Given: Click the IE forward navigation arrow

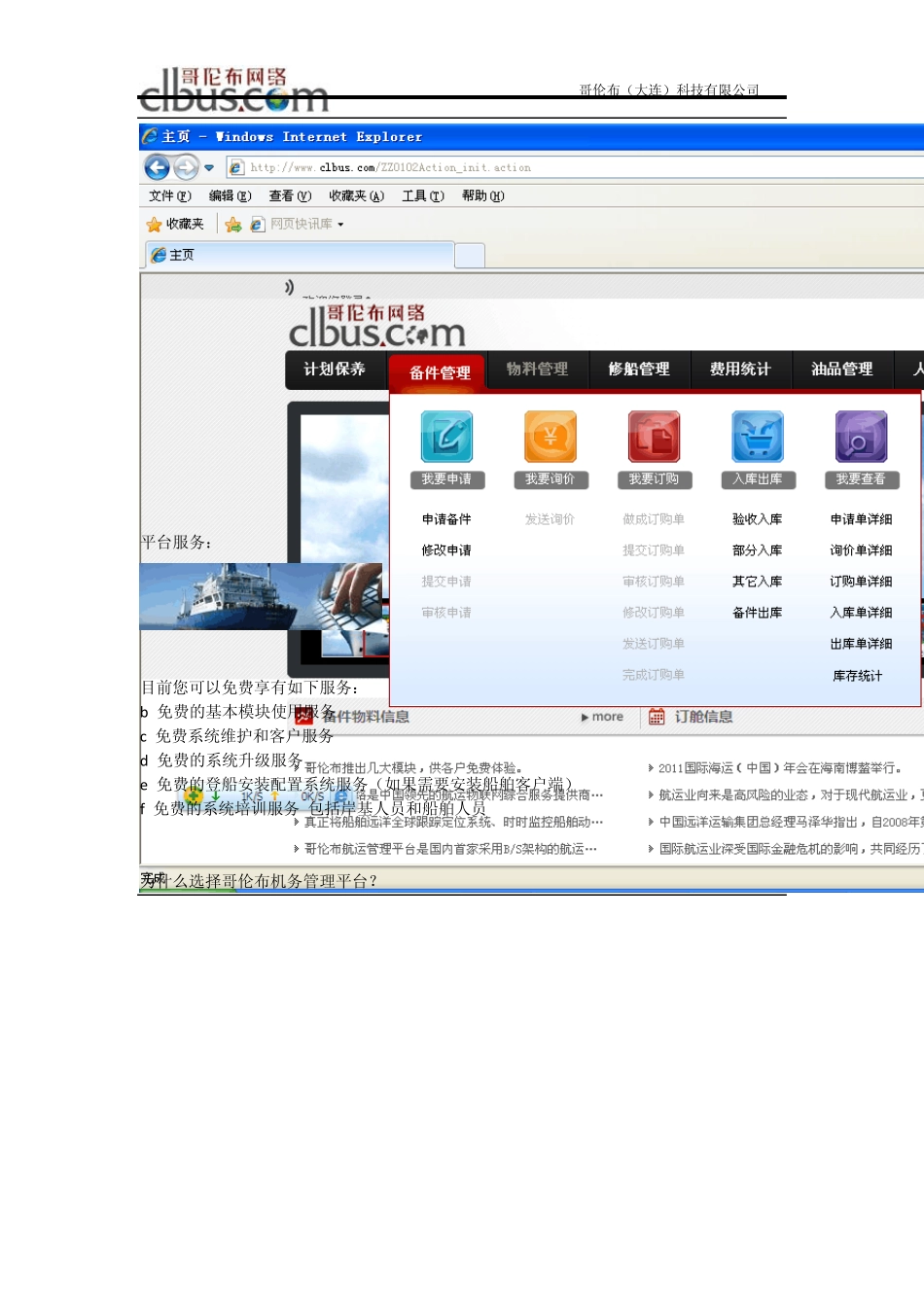Looking at the screenshot, I should [186, 167].
